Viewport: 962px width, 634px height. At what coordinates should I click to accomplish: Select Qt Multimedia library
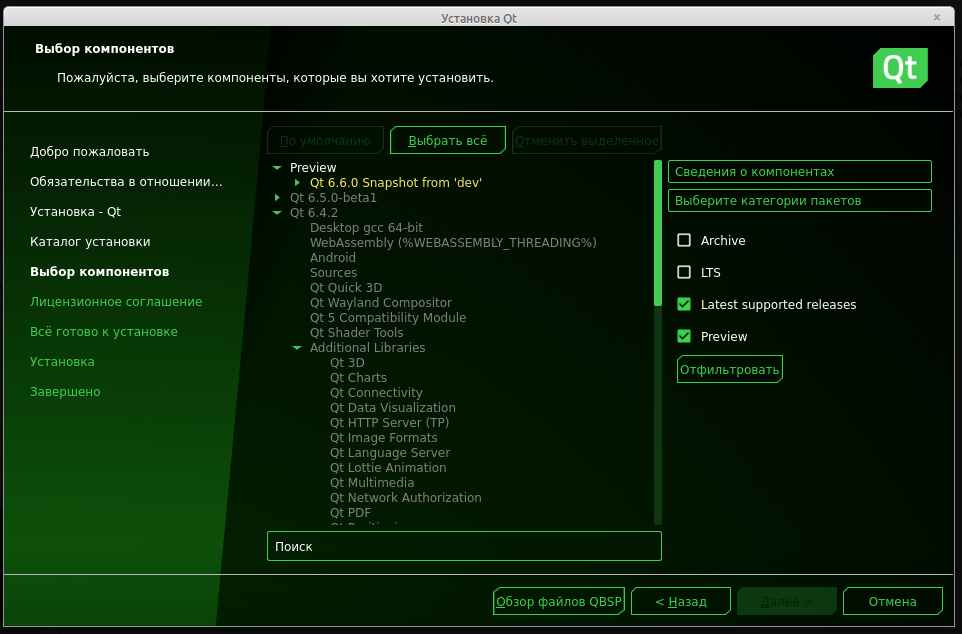[372, 482]
